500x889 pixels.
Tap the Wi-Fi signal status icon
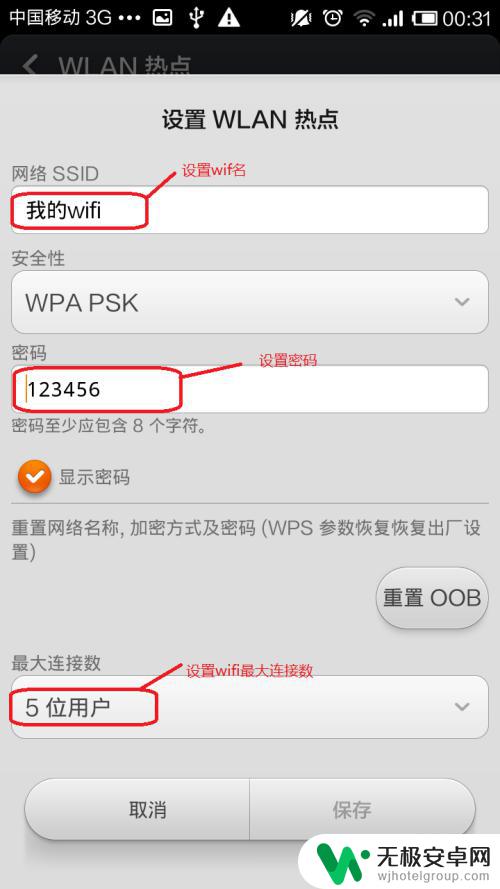363,19
